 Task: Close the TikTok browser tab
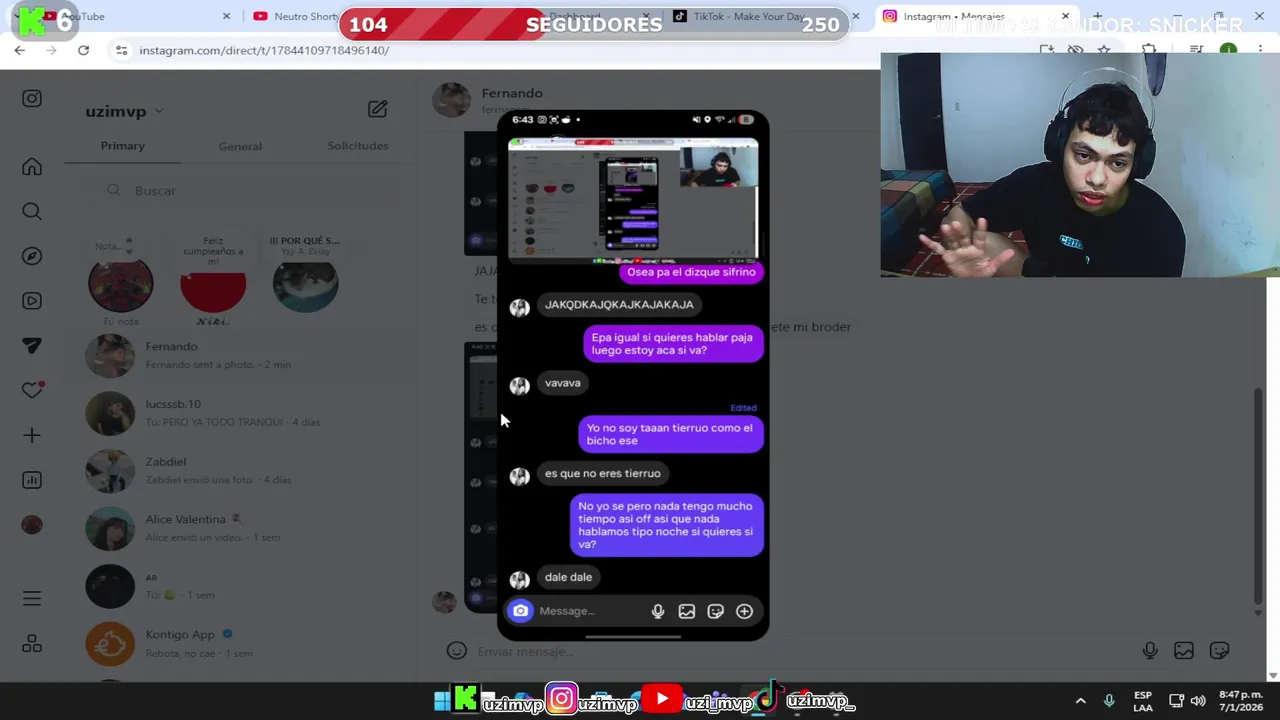[x=855, y=16]
